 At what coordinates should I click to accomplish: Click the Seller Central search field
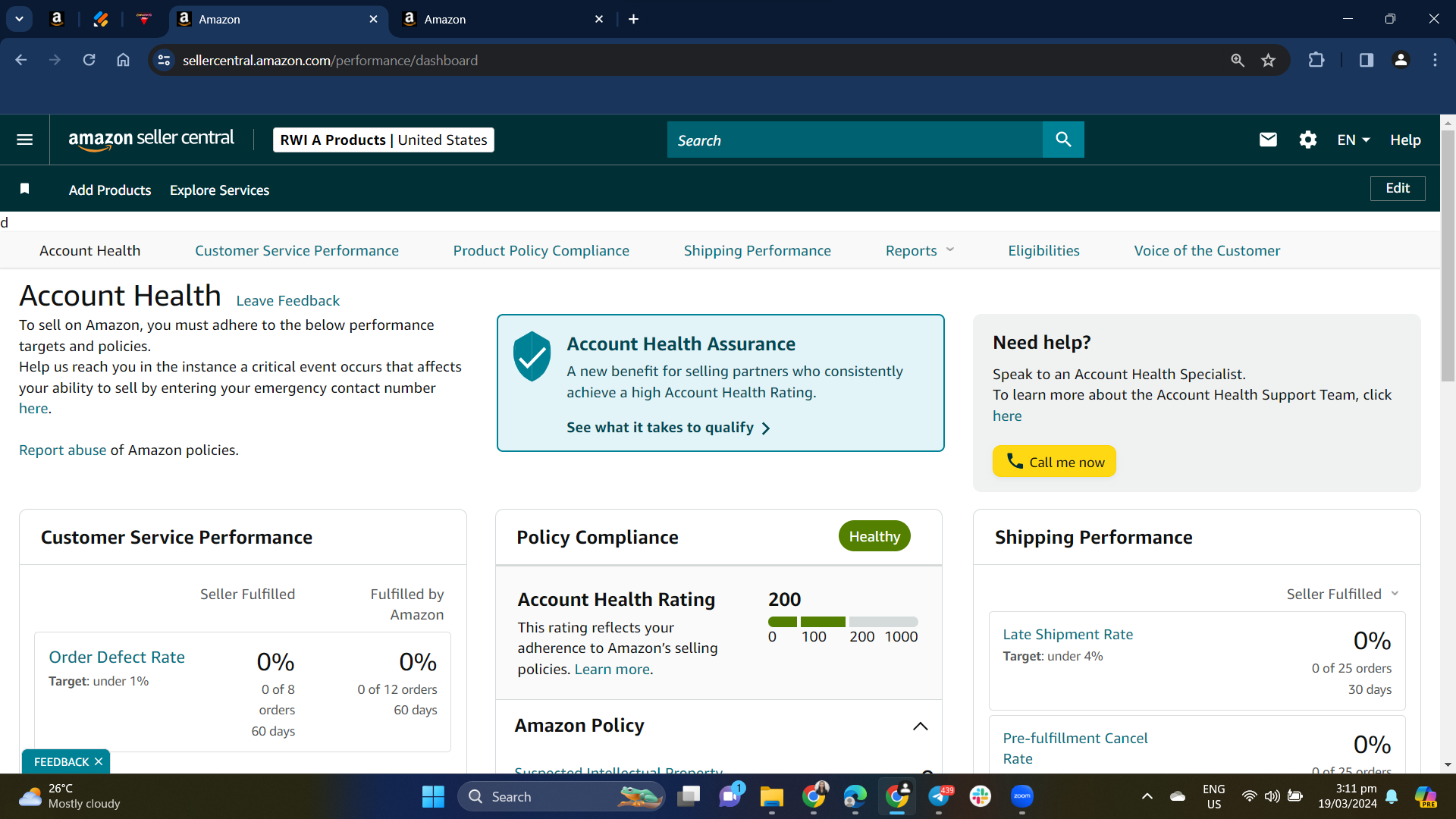[x=855, y=140]
